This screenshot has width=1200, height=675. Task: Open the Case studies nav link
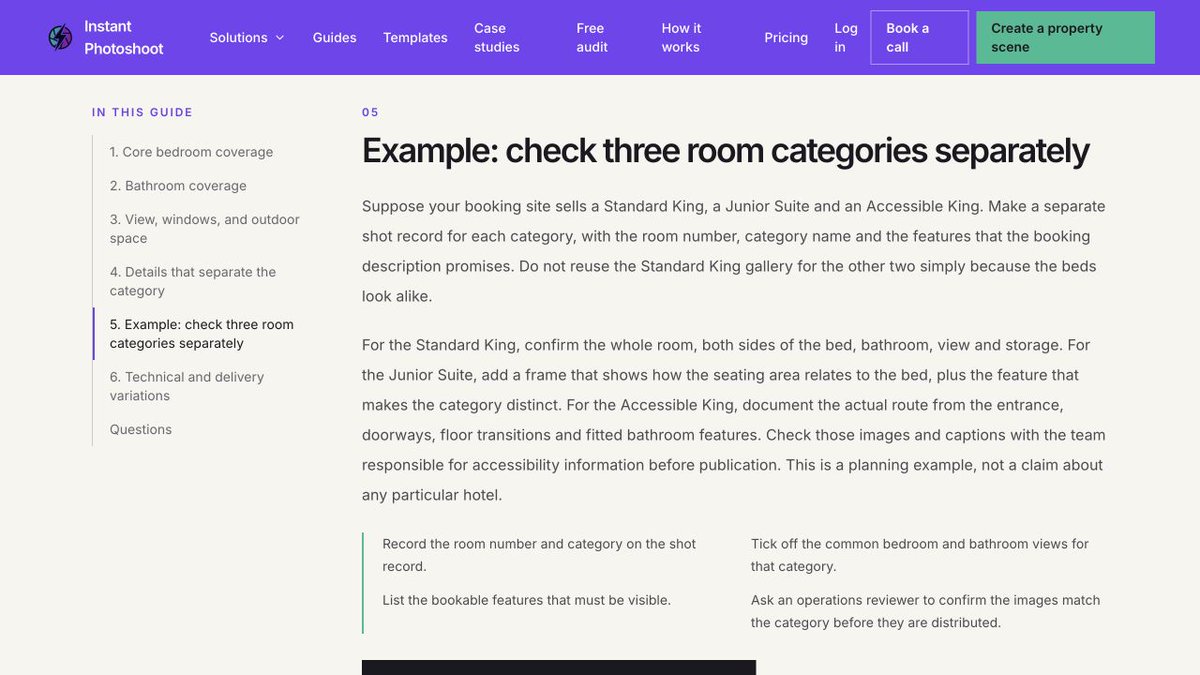coord(497,37)
